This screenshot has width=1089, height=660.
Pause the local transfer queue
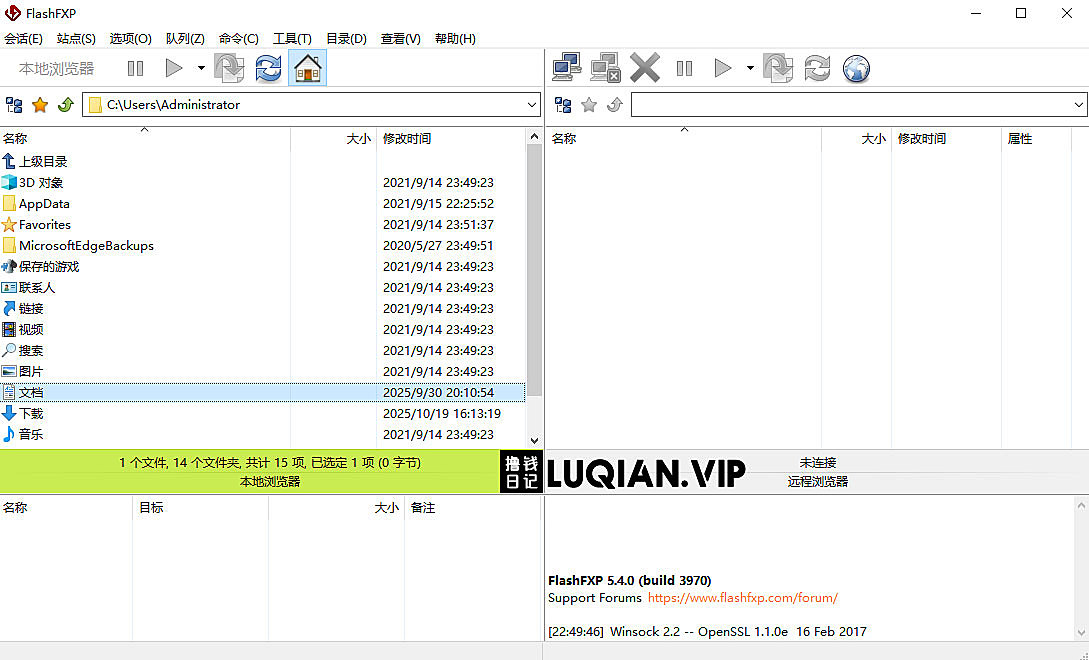[x=135, y=68]
